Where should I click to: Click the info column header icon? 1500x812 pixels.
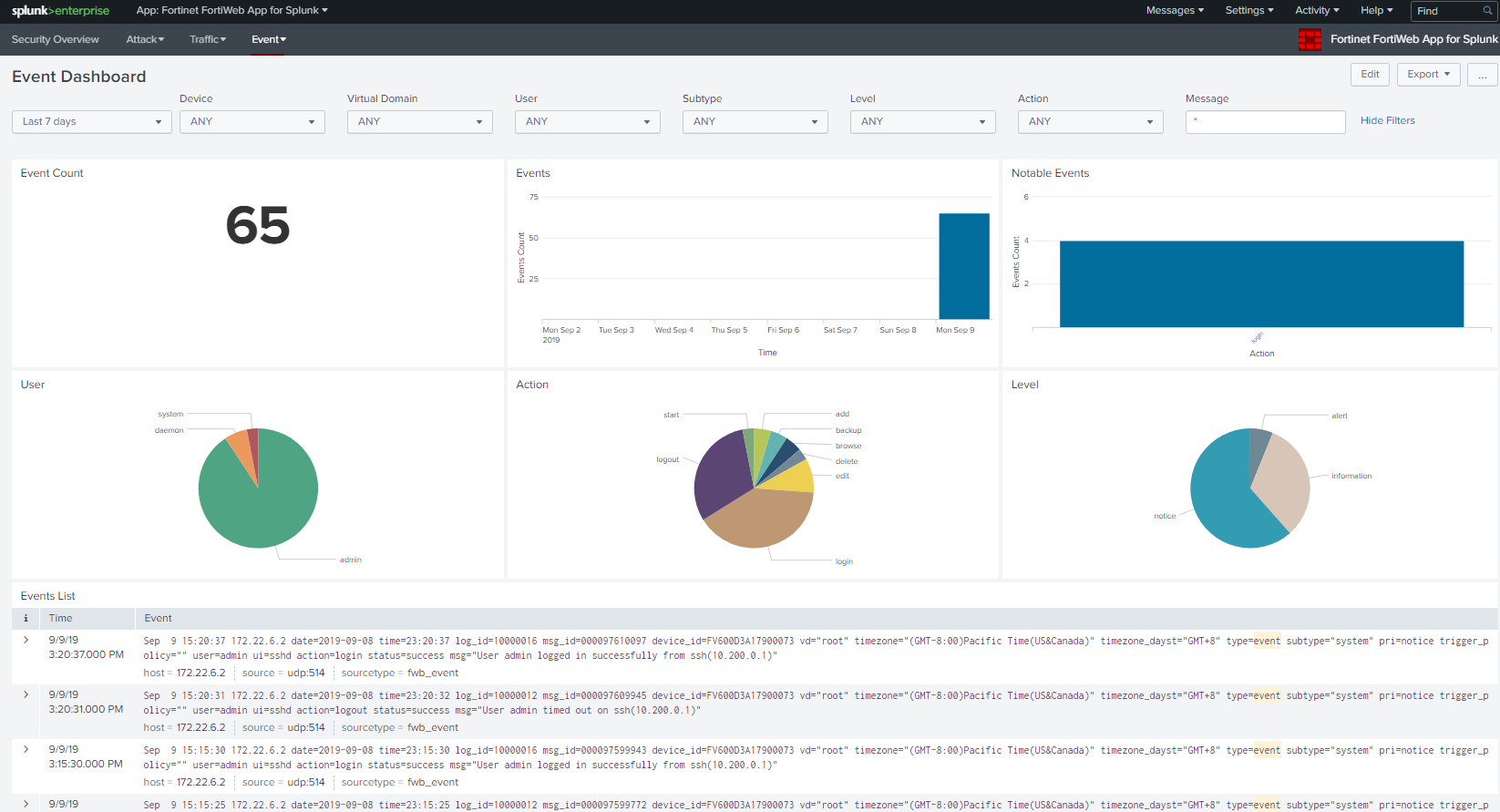click(26, 618)
